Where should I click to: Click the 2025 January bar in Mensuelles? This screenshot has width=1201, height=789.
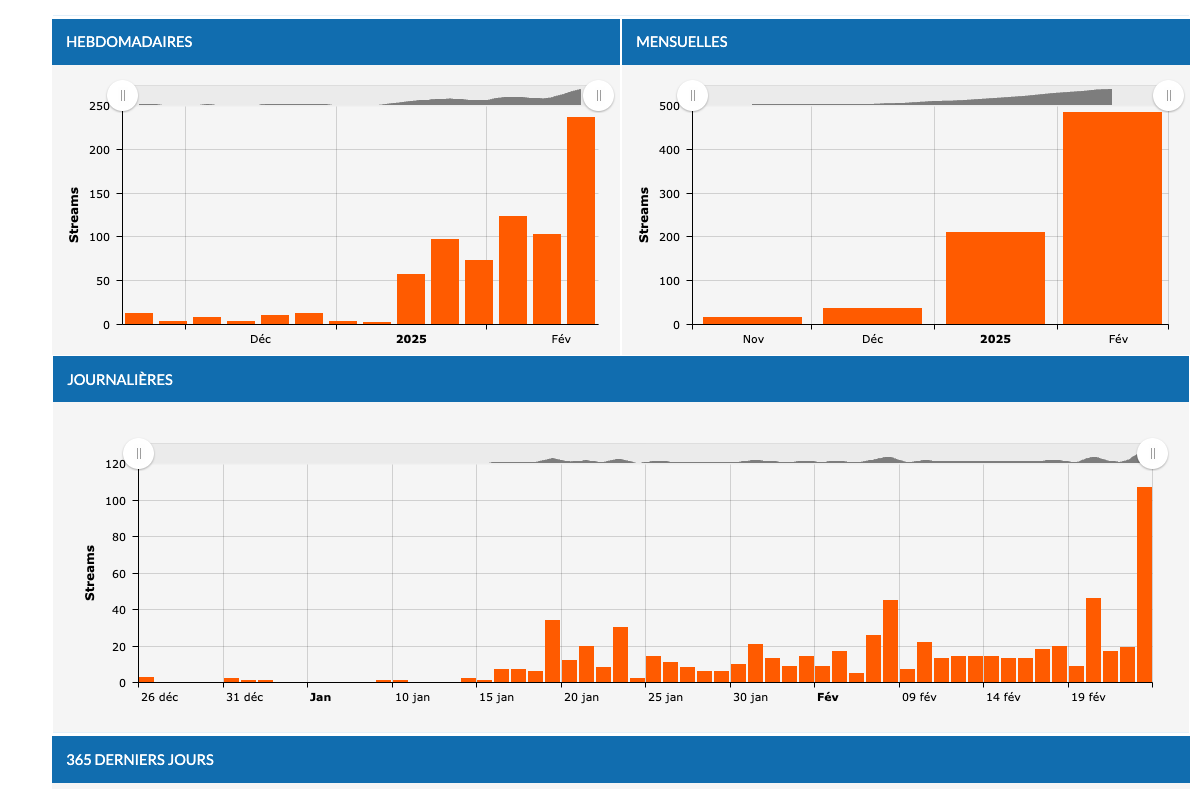tap(995, 278)
